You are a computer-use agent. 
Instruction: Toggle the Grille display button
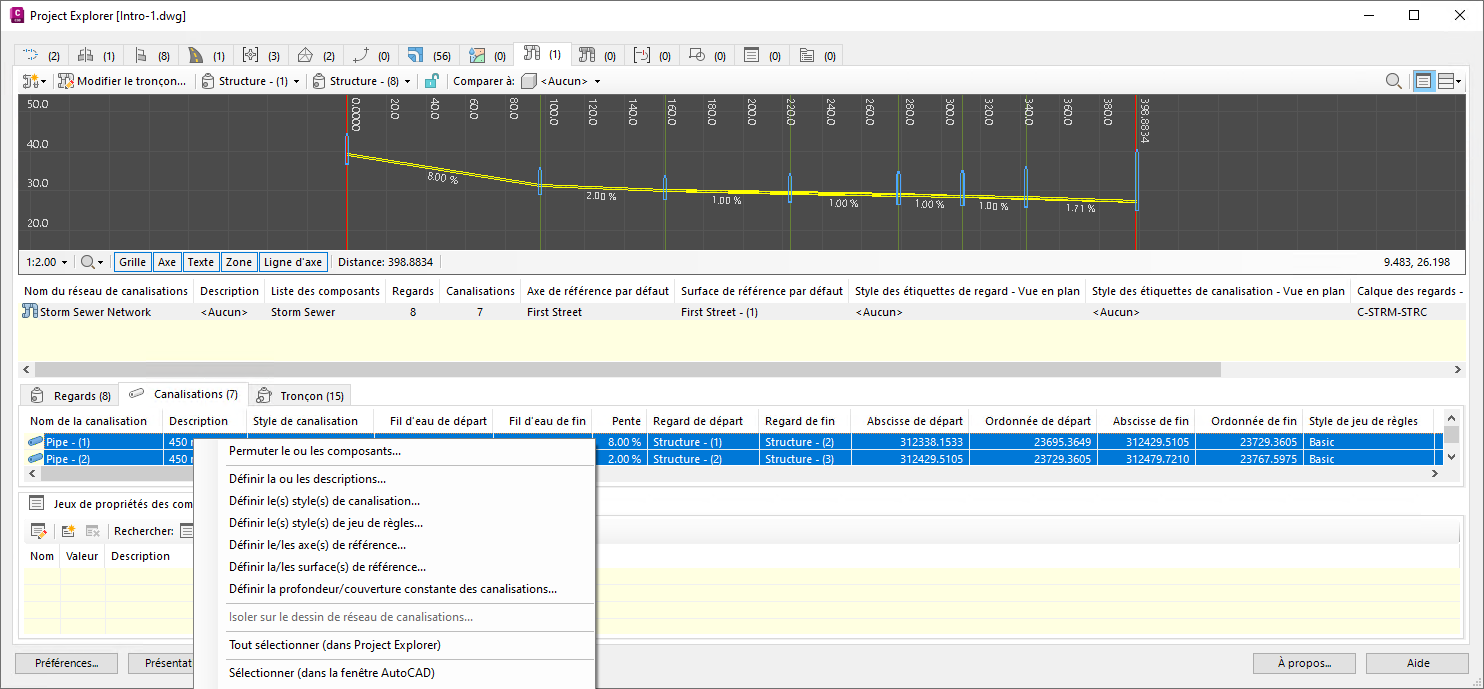click(132, 262)
